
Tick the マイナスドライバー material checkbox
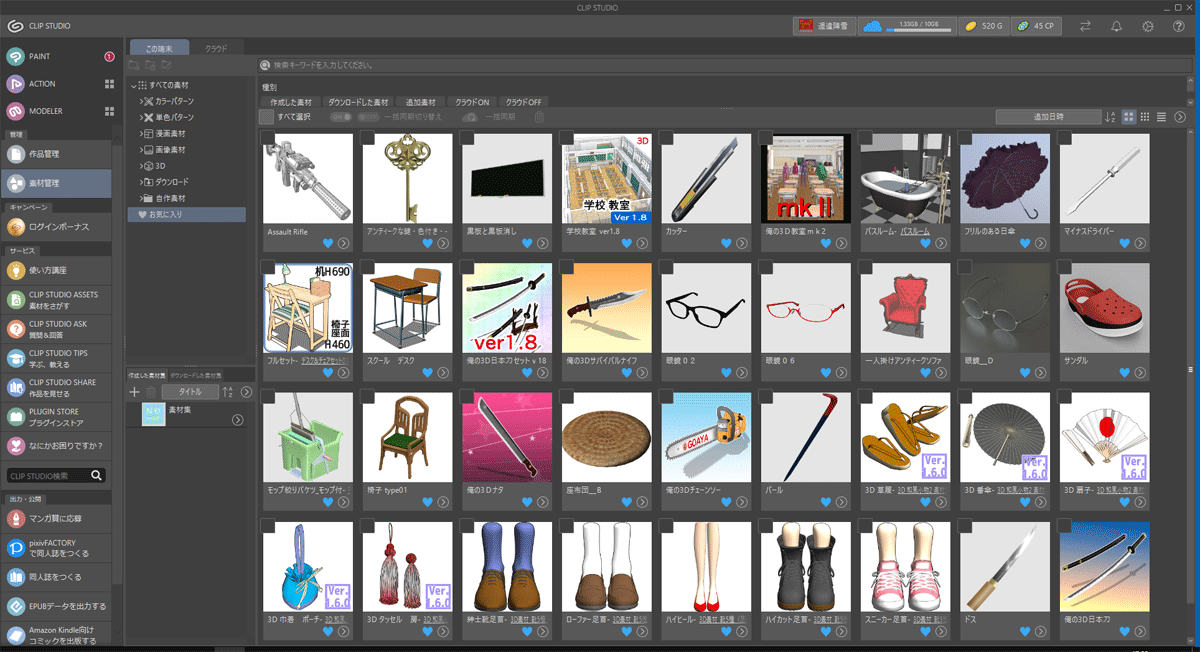(x=1066, y=139)
